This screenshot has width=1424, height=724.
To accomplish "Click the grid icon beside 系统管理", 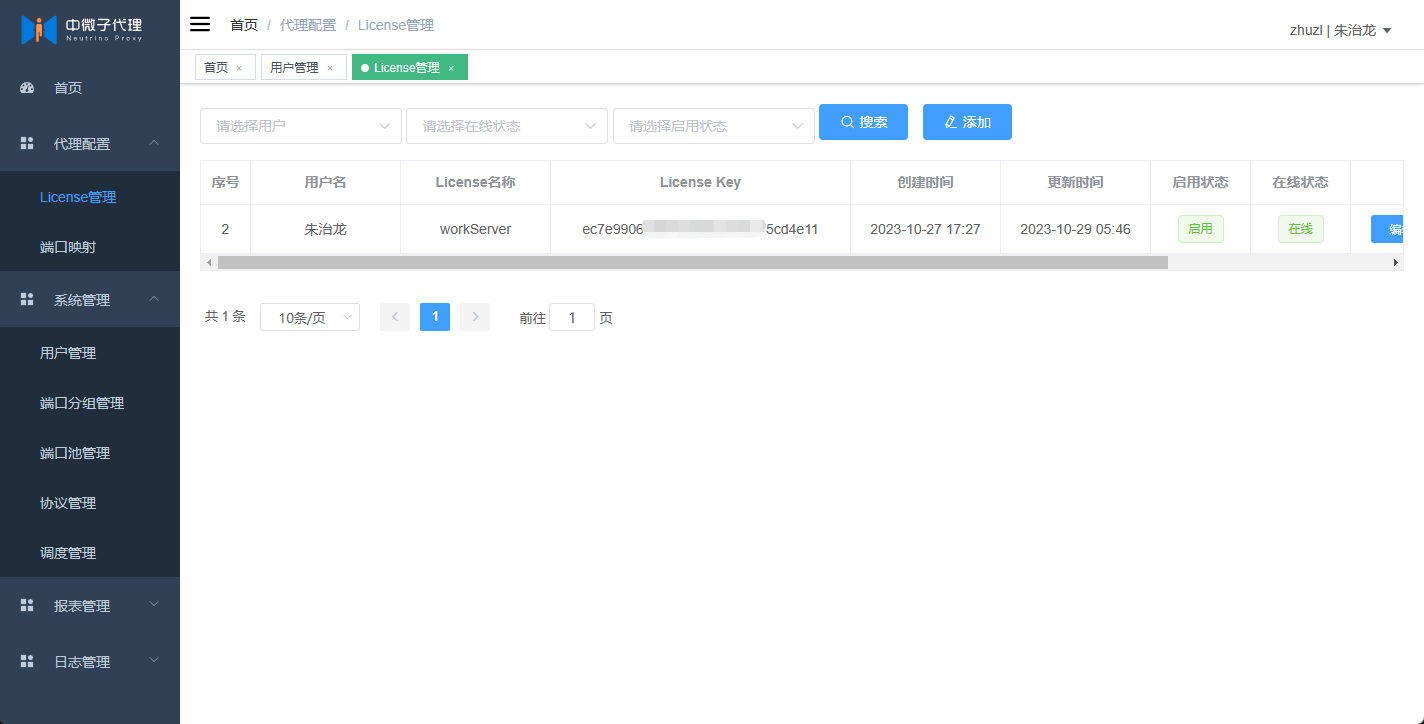I will click(27, 300).
